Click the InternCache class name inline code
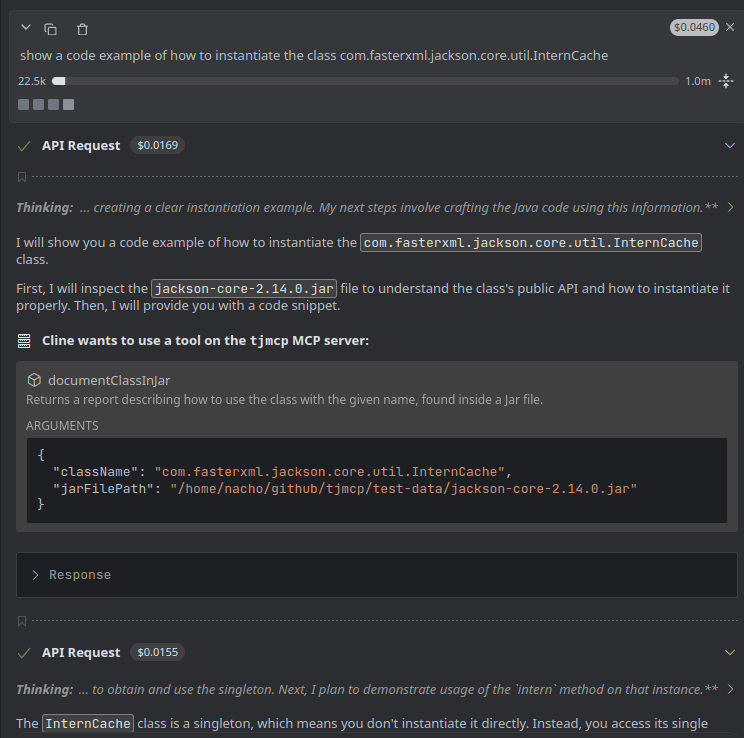Viewport: 744px width, 738px height. [x=531, y=243]
